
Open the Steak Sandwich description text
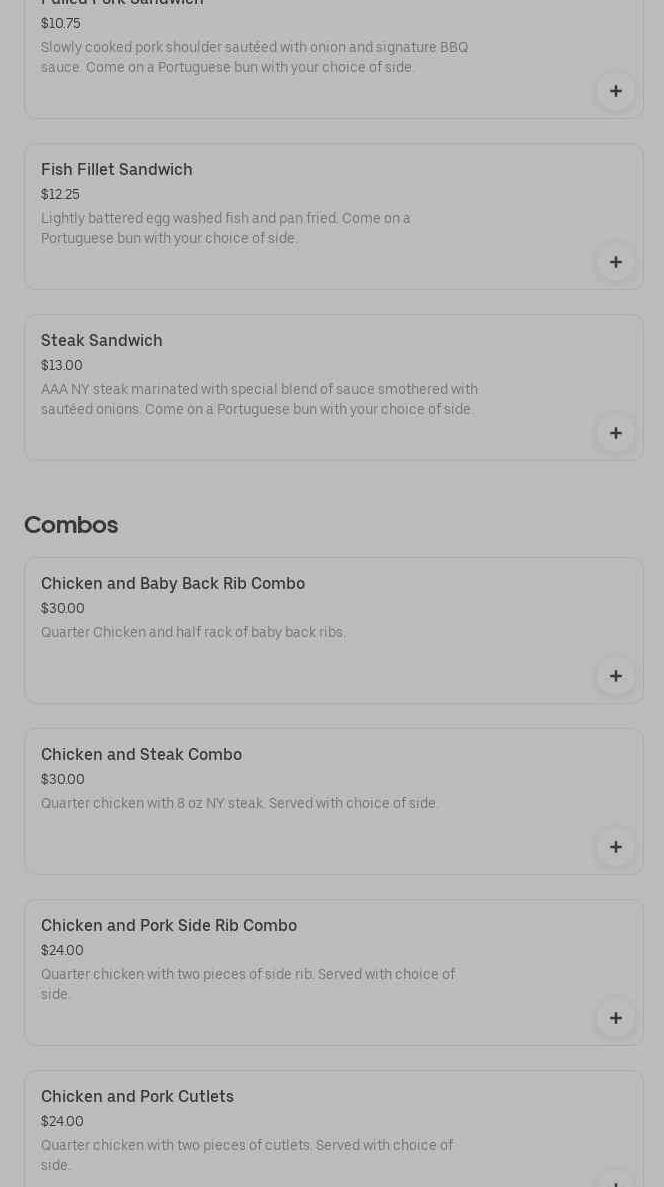tap(259, 400)
